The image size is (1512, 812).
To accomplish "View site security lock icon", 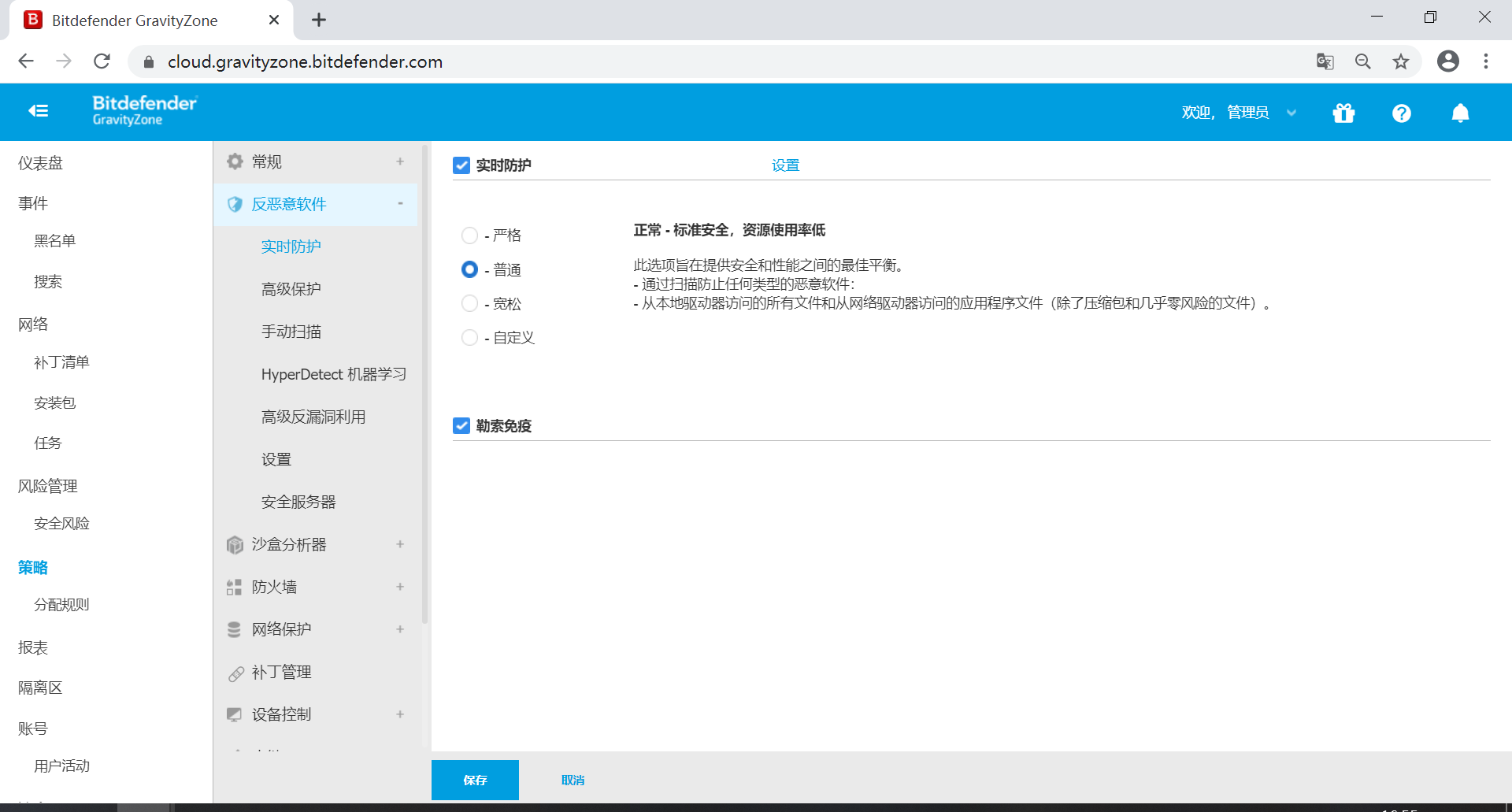I will point(149,61).
